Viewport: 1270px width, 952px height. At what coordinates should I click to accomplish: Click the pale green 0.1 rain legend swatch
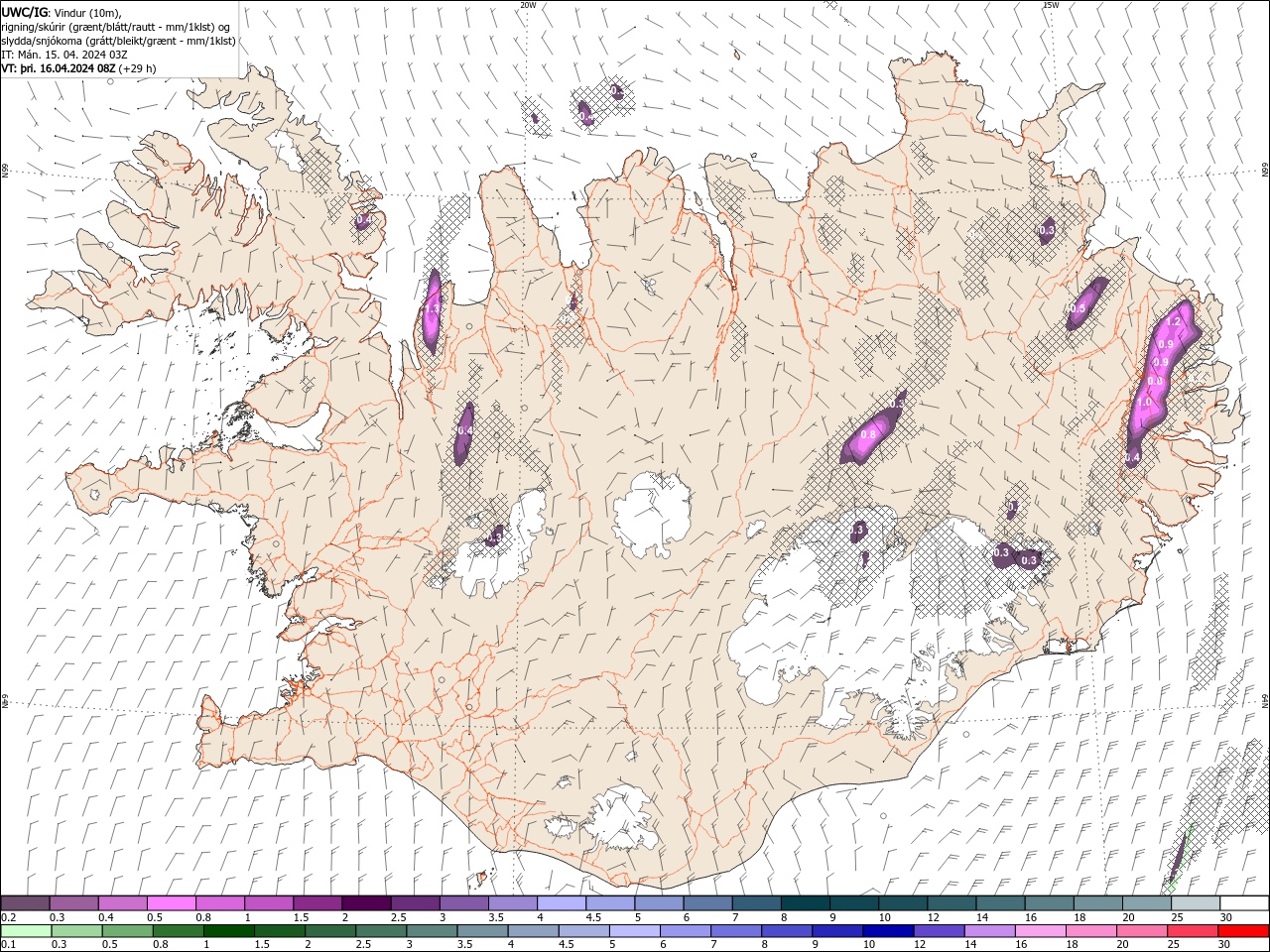[26, 931]
